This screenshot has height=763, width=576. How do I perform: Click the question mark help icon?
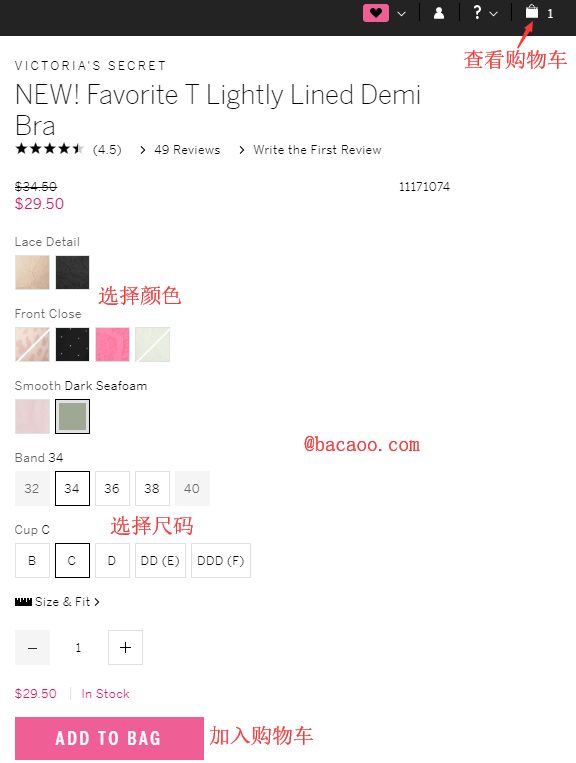coord(477,12)
